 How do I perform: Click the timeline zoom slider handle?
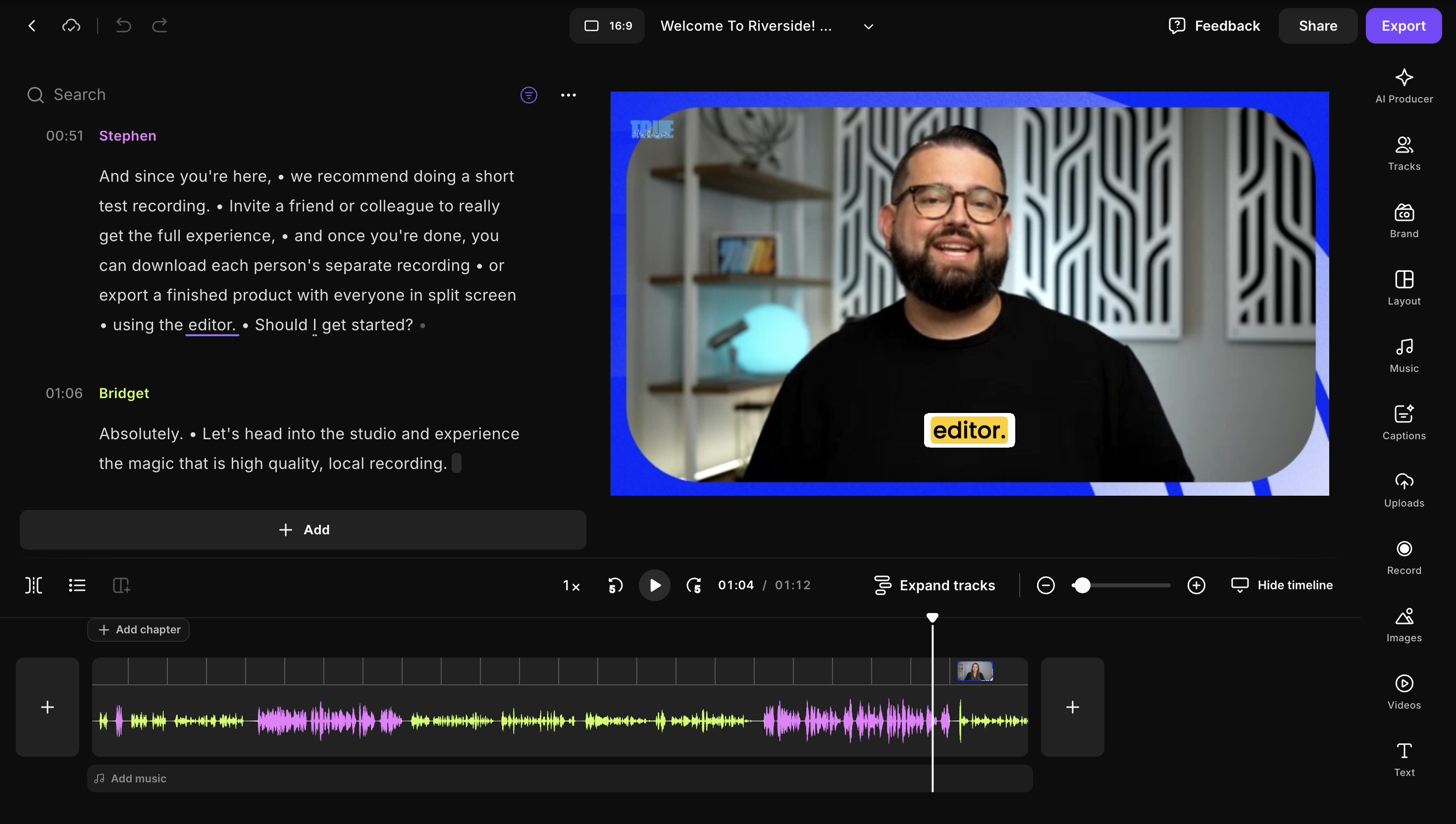click(1082, 585)
